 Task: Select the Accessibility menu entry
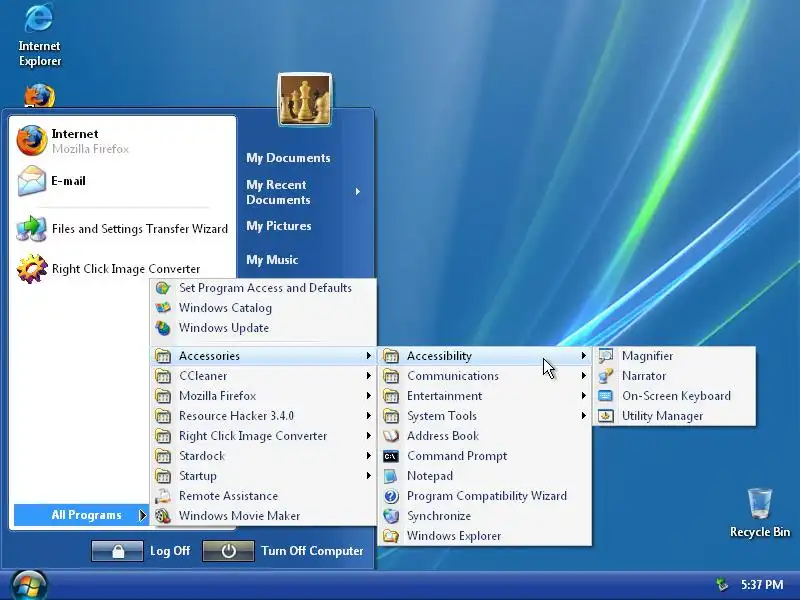click(x=485, y=356)
